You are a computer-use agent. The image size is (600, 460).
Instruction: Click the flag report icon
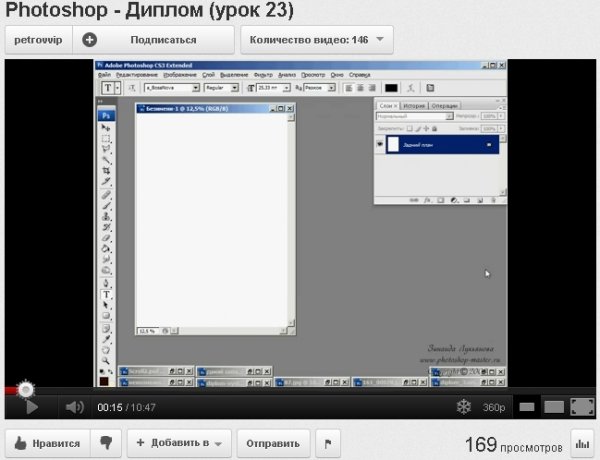(x=328, y=443)
